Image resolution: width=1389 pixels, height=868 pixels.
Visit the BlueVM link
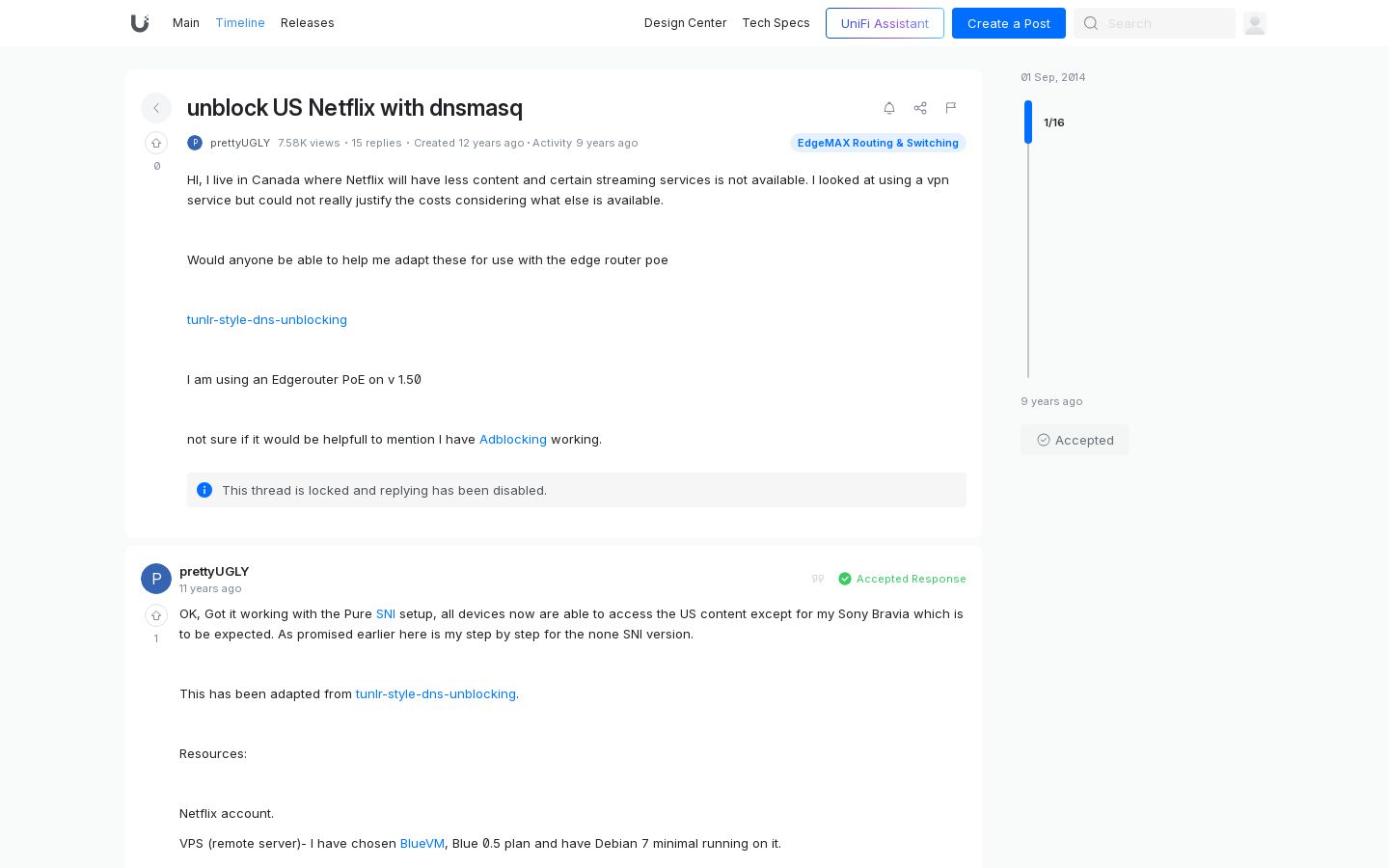tap(422, 843)
